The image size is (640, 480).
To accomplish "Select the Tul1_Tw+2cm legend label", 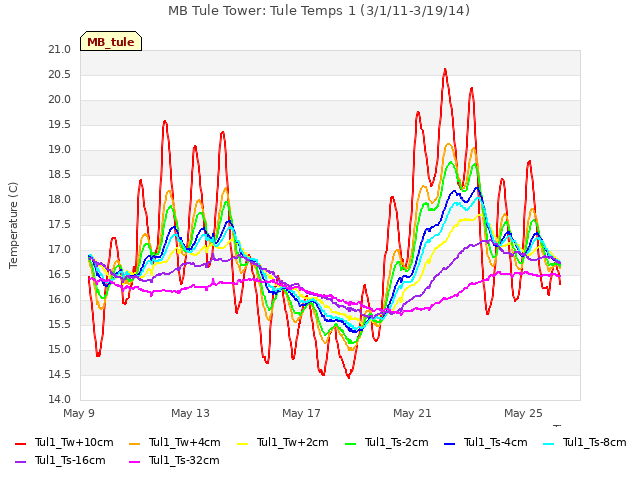I will tap(293, 442).
